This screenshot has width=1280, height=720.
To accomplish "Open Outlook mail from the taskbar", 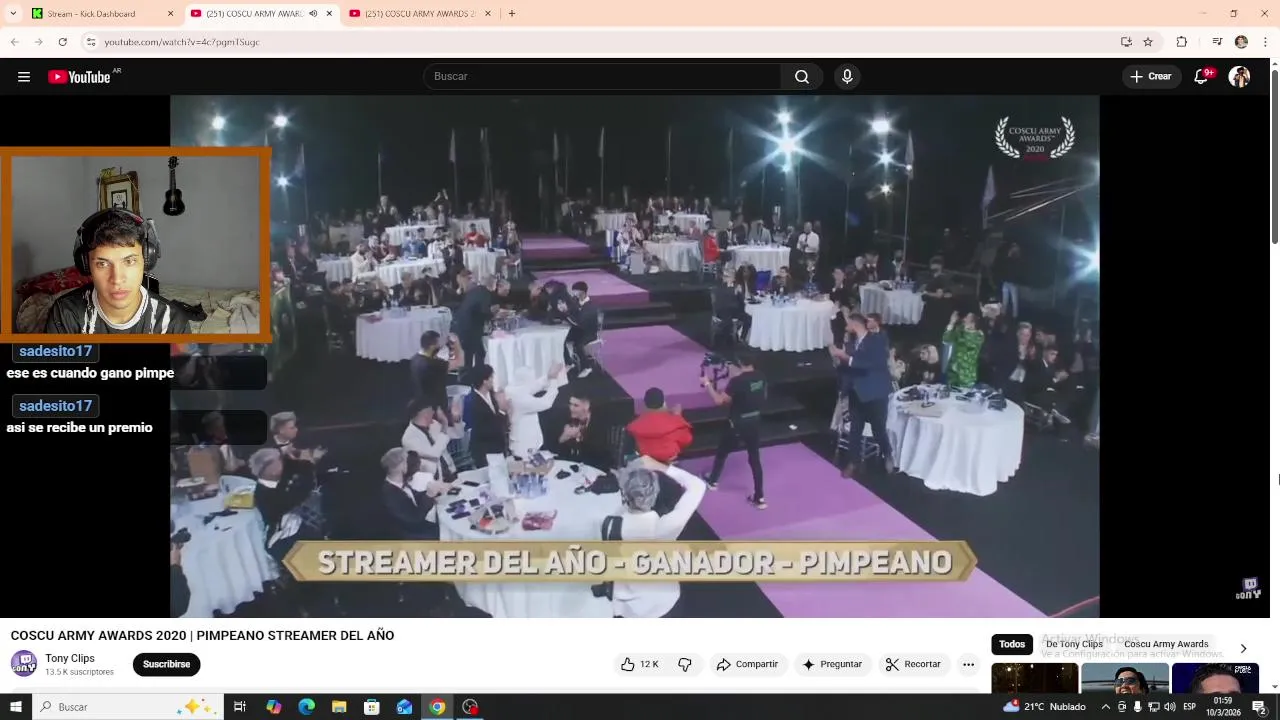I will [x=404, y=707].
